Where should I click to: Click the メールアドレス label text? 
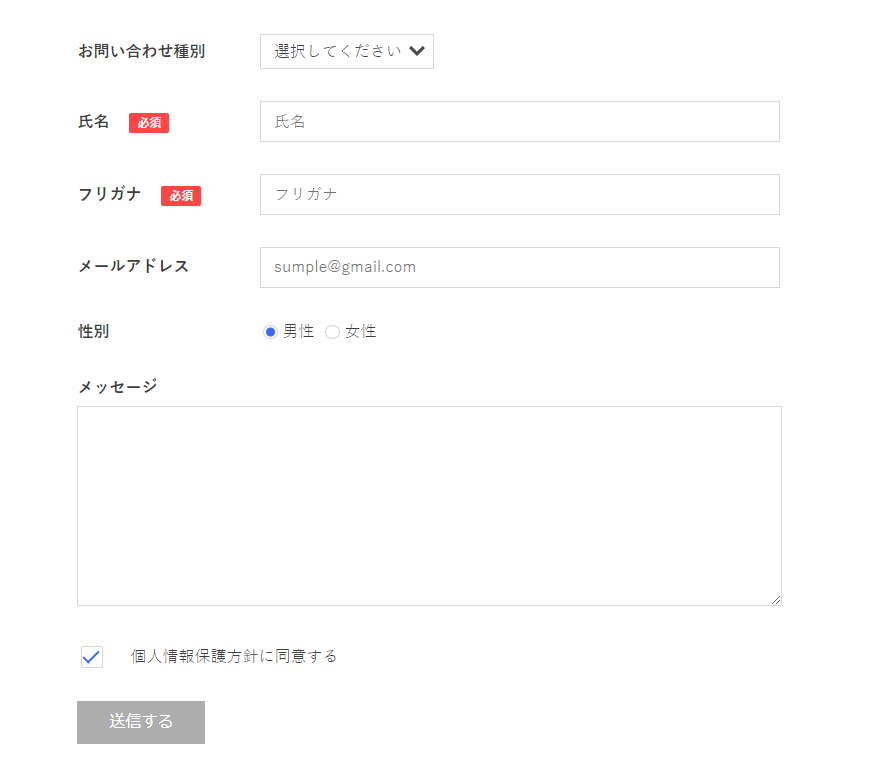pyautogui.click(x=134, y=266)
